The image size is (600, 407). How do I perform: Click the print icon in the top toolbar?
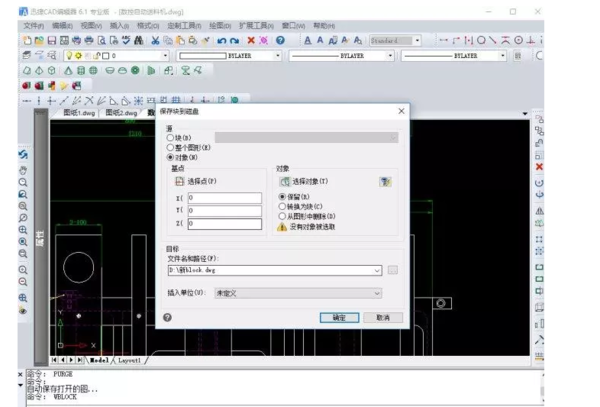pos(77,40)
